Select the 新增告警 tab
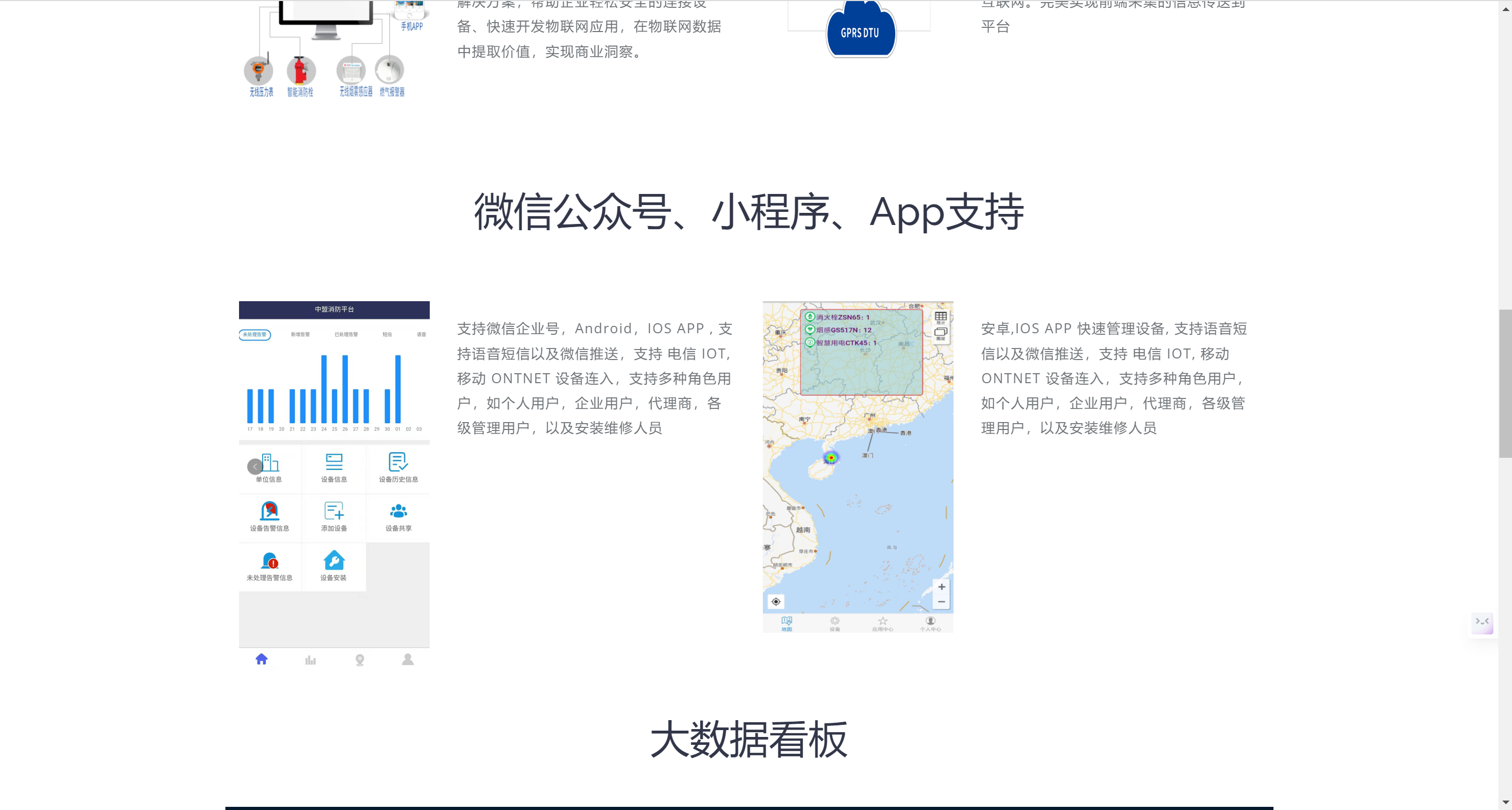1512x810 pixels. click(301, 335)
